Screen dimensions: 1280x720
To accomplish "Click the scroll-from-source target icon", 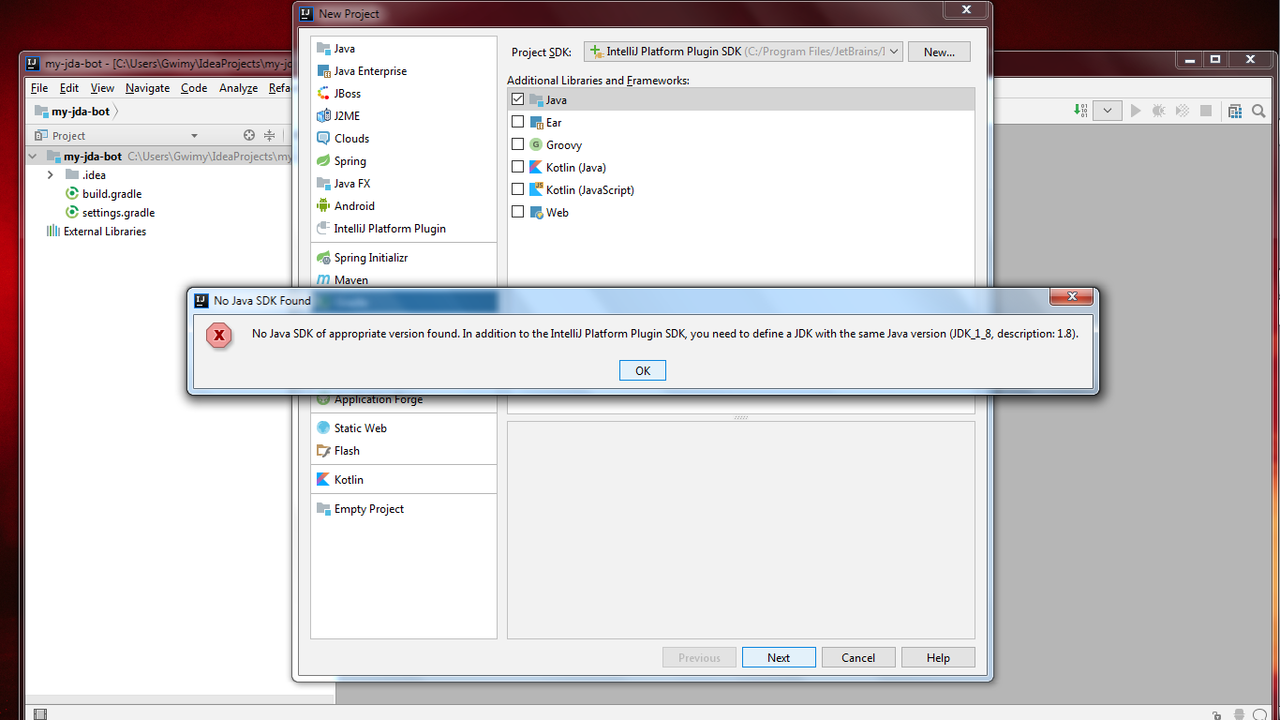I will 249,135.
